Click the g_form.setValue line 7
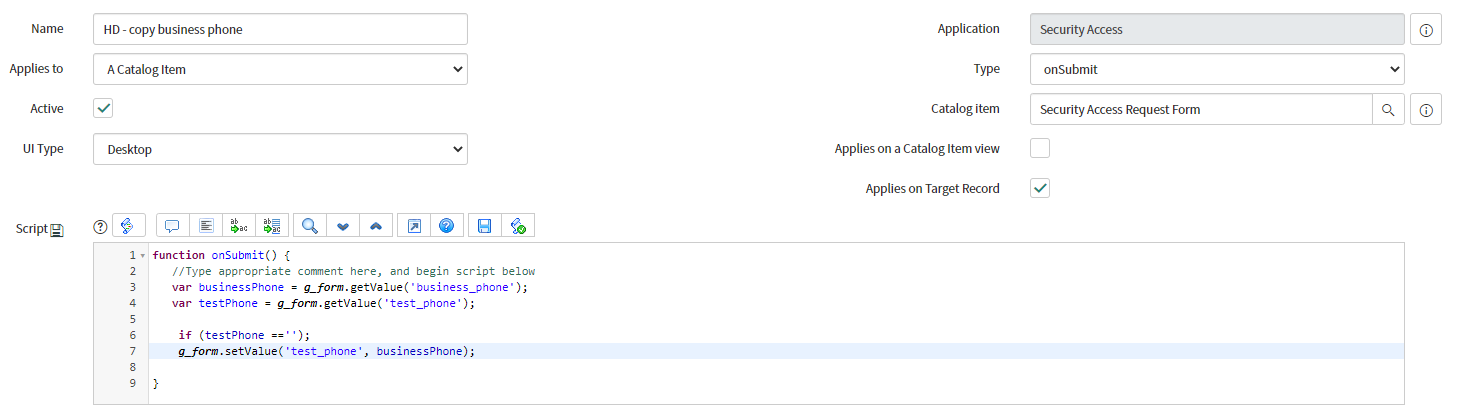Viewport: 1471px width, 416px height. click(x=327, y=351)
